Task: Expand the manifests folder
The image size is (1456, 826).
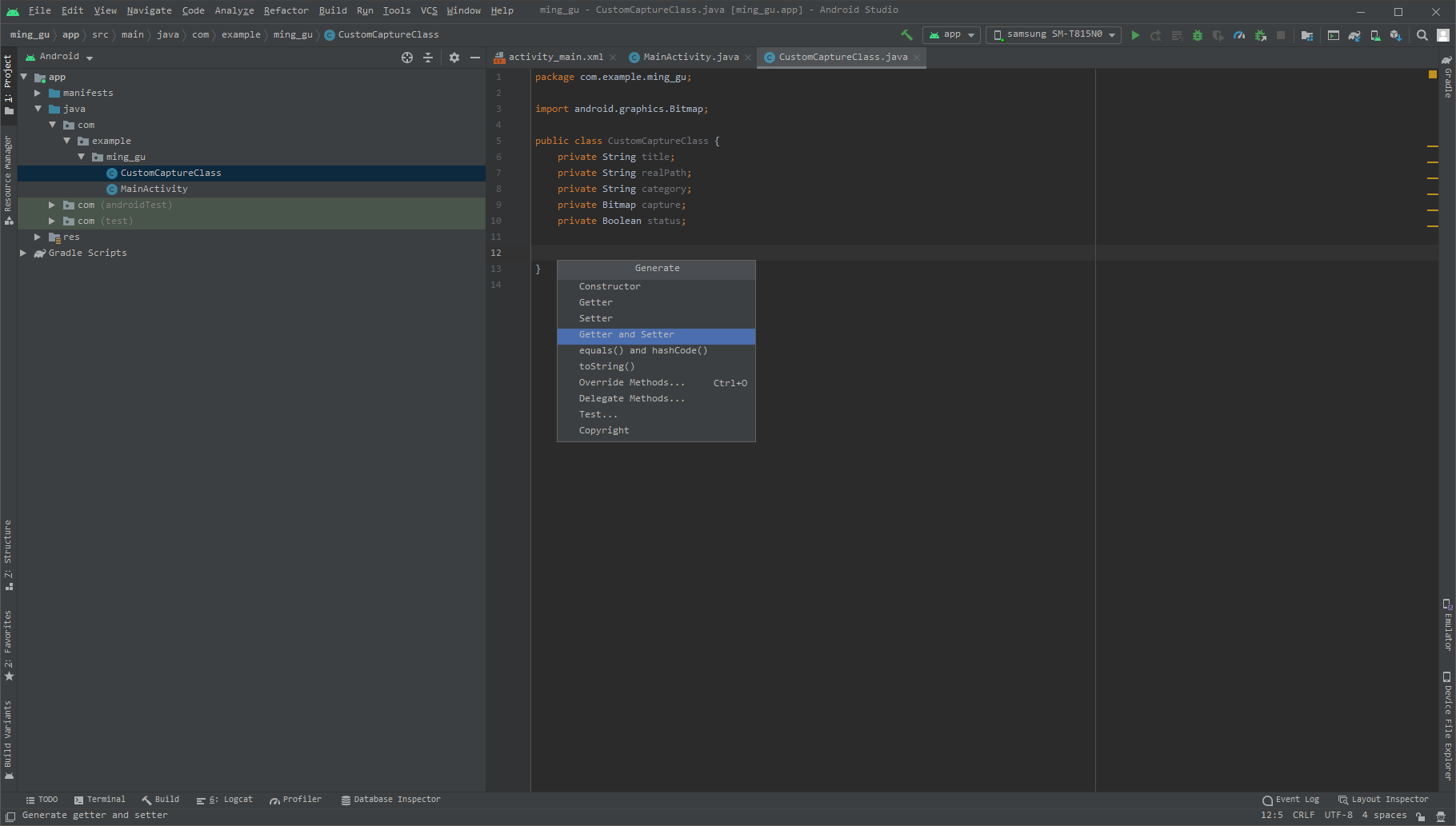Action: (x=38, y=94)
